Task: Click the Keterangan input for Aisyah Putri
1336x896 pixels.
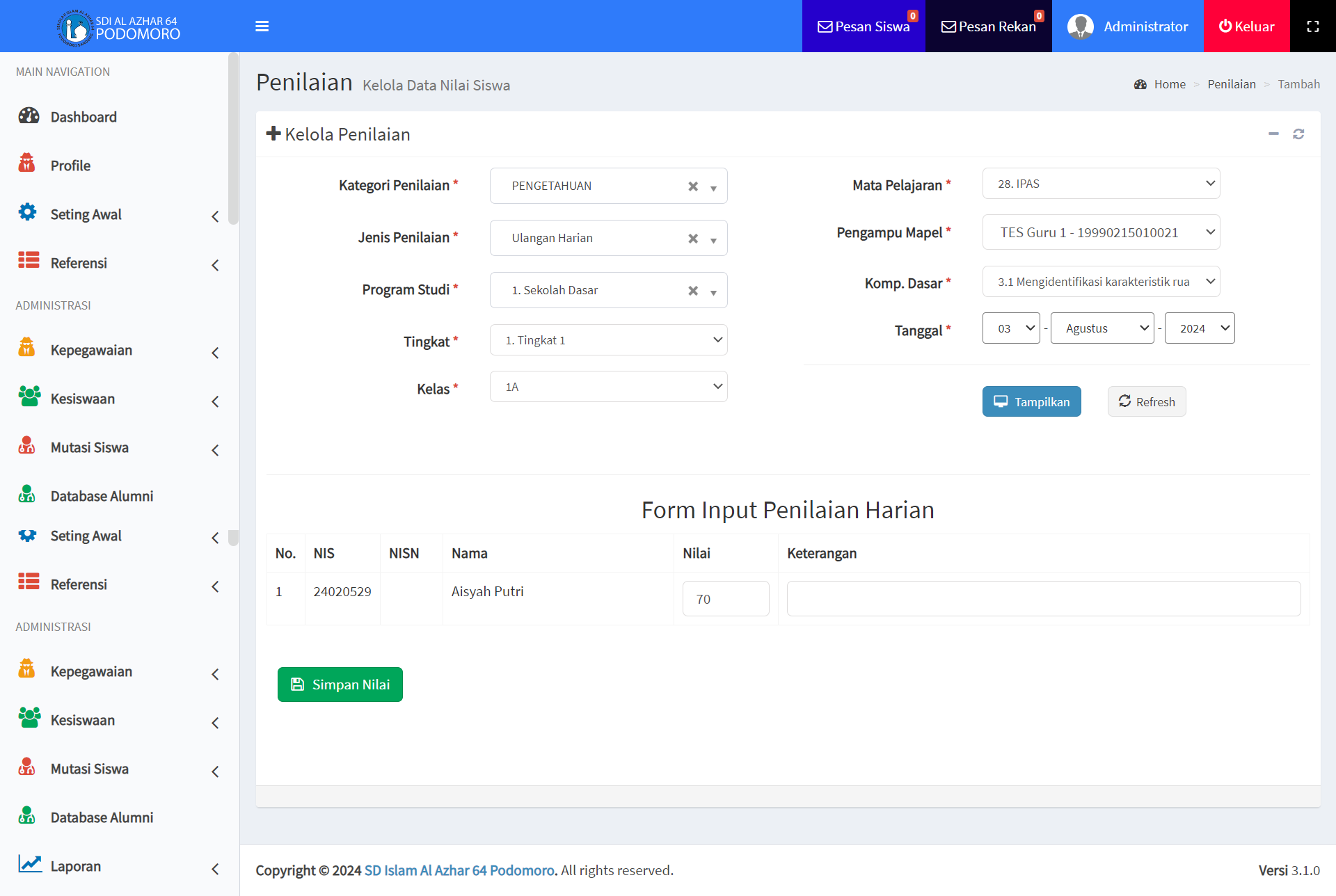Action: point(1043,599)
